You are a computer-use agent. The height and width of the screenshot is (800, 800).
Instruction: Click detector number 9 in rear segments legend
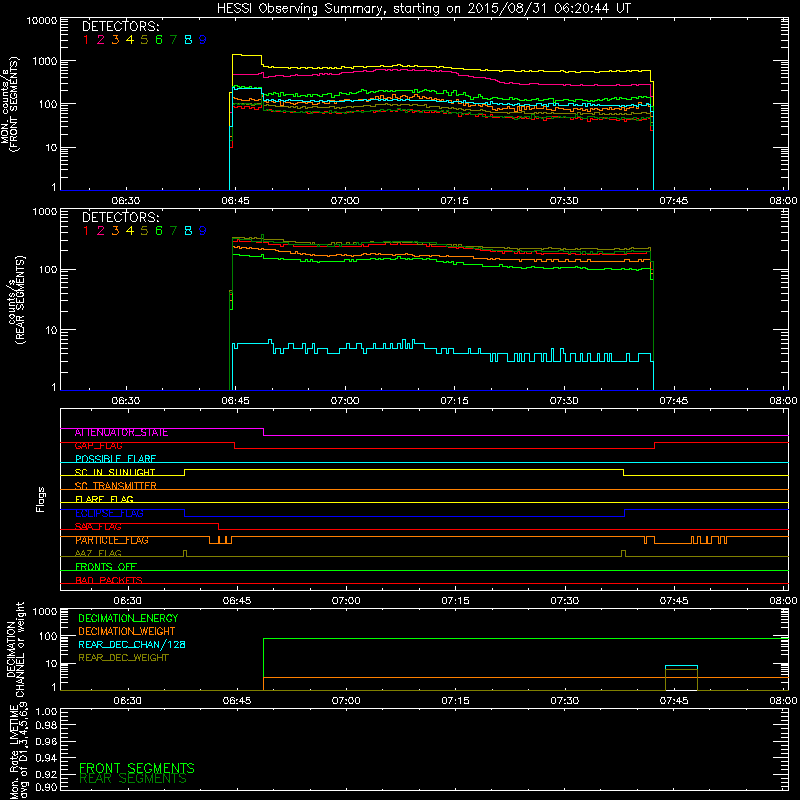click(203, 231)
